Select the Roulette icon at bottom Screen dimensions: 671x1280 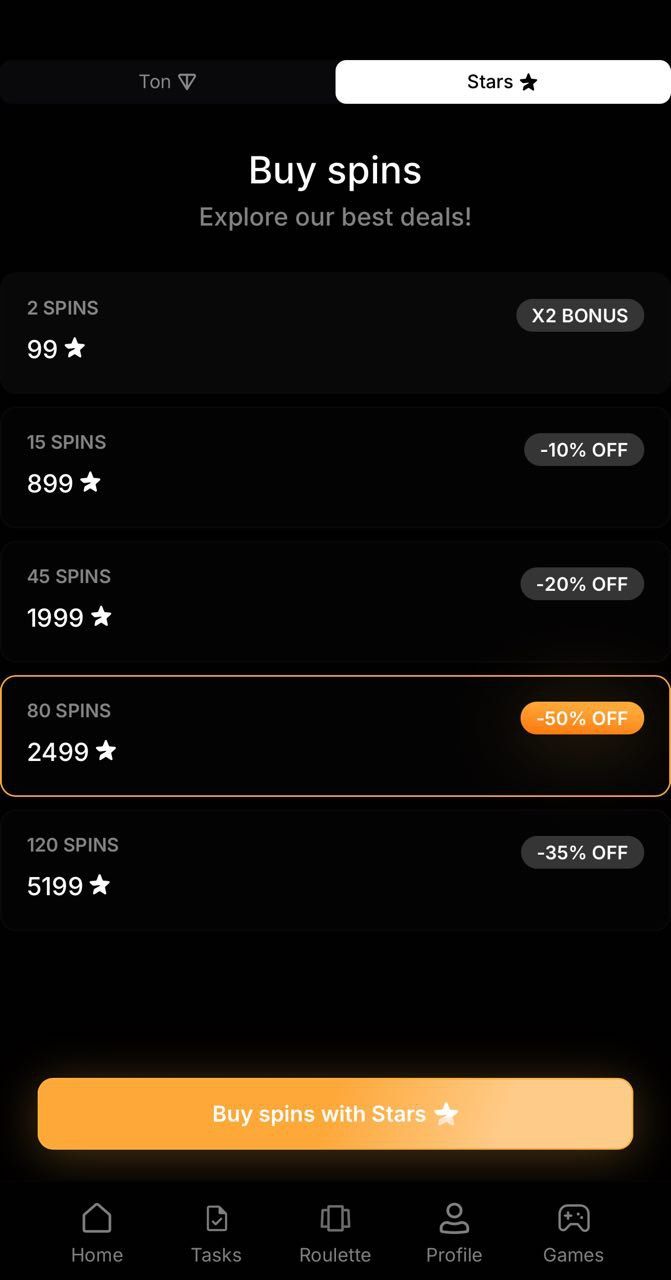click(x=334, y=1218)
